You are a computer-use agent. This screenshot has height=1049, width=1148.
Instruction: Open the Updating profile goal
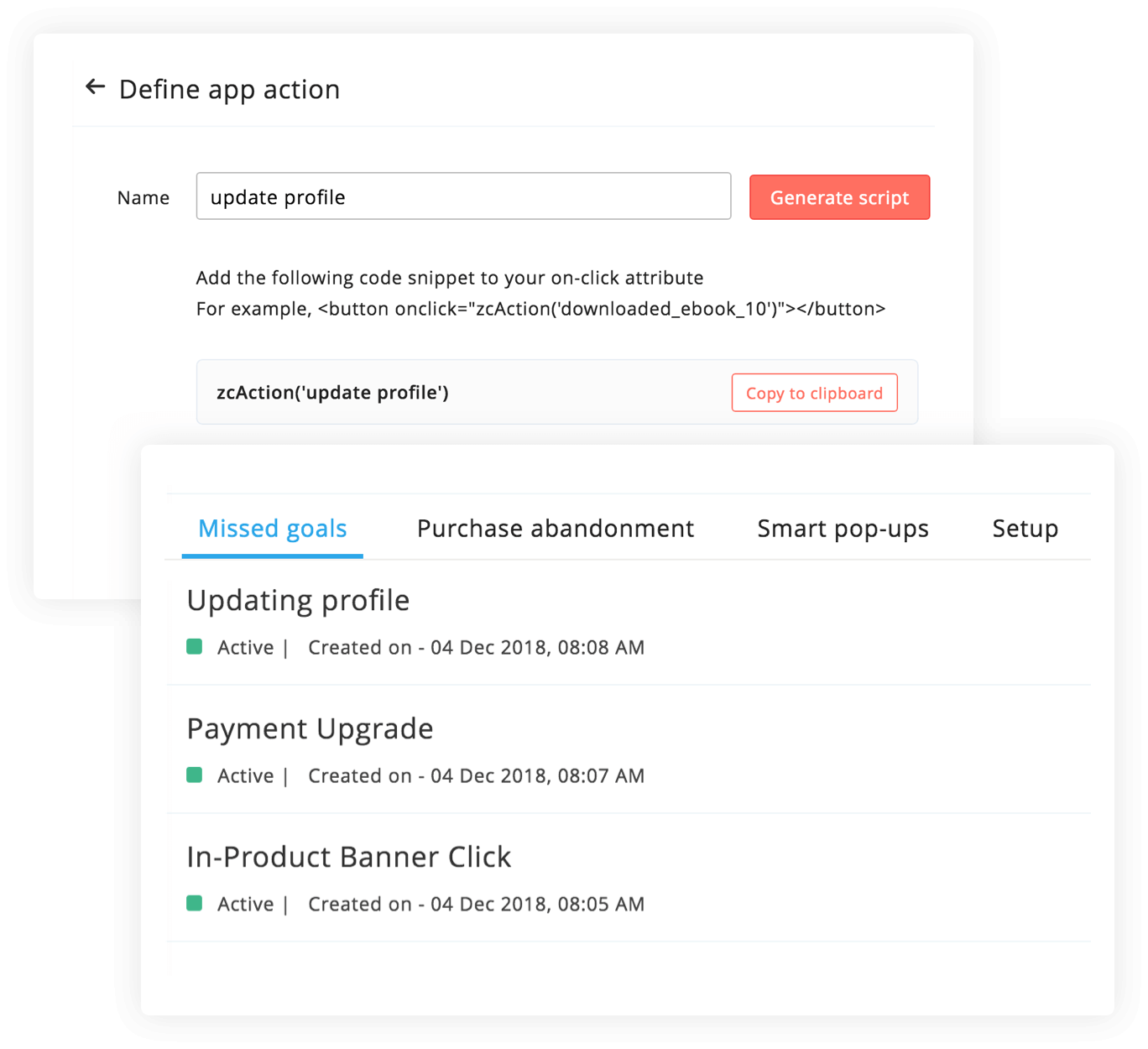coord(298,601)
